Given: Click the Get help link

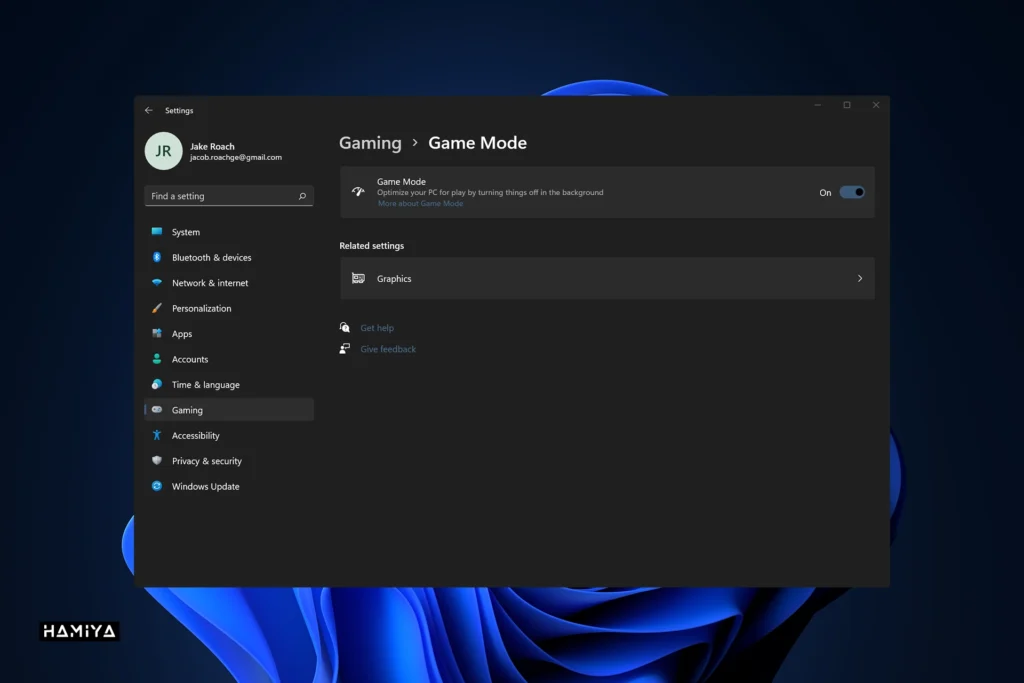Looking at the screenshot, I should coord(377,328).
